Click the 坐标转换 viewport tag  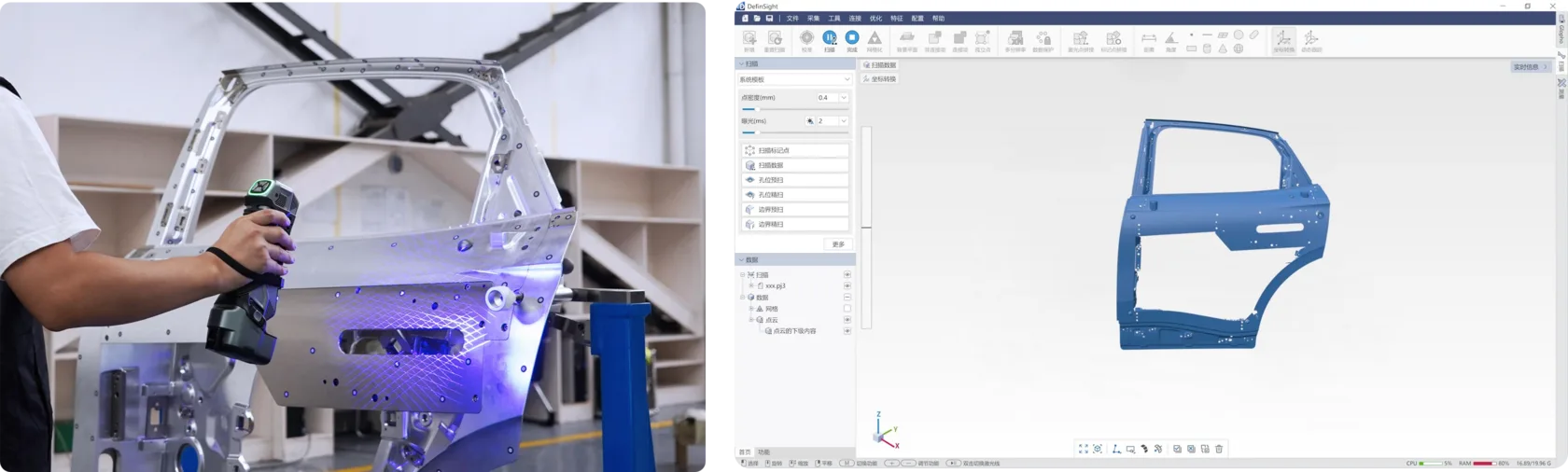coord(879,79)
